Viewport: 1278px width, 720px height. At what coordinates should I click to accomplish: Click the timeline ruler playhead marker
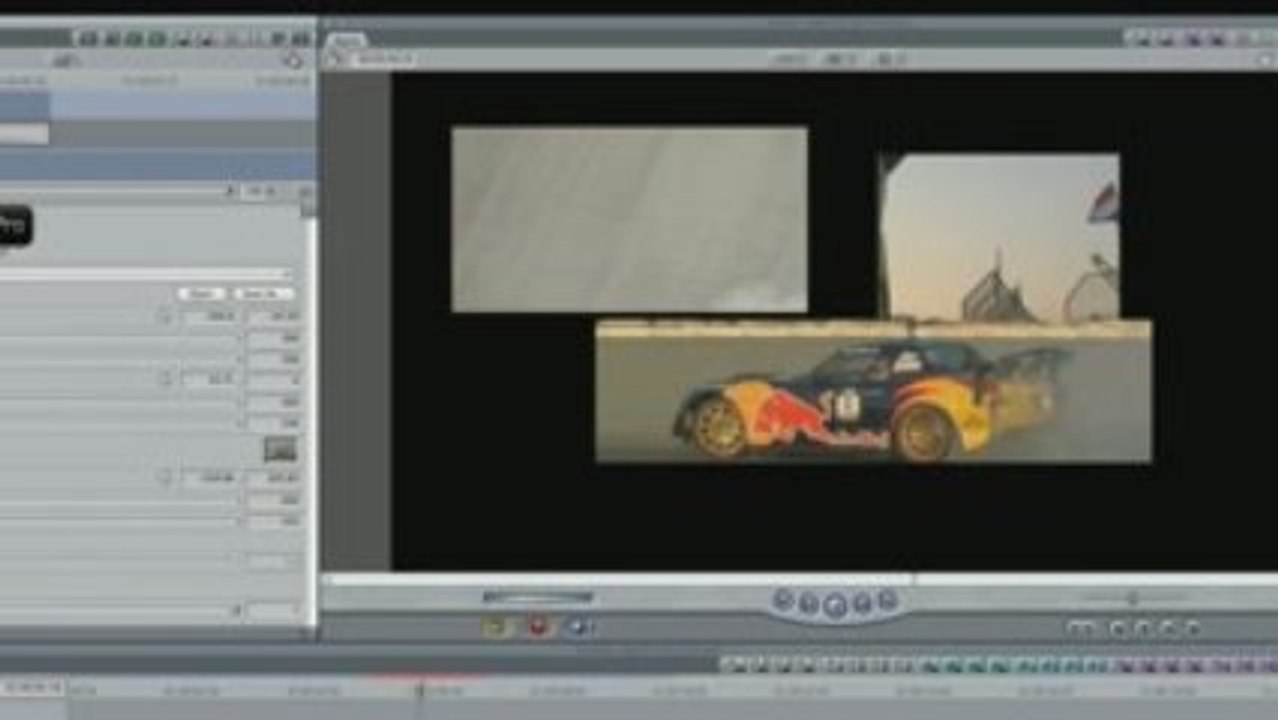tap(420, 688)
